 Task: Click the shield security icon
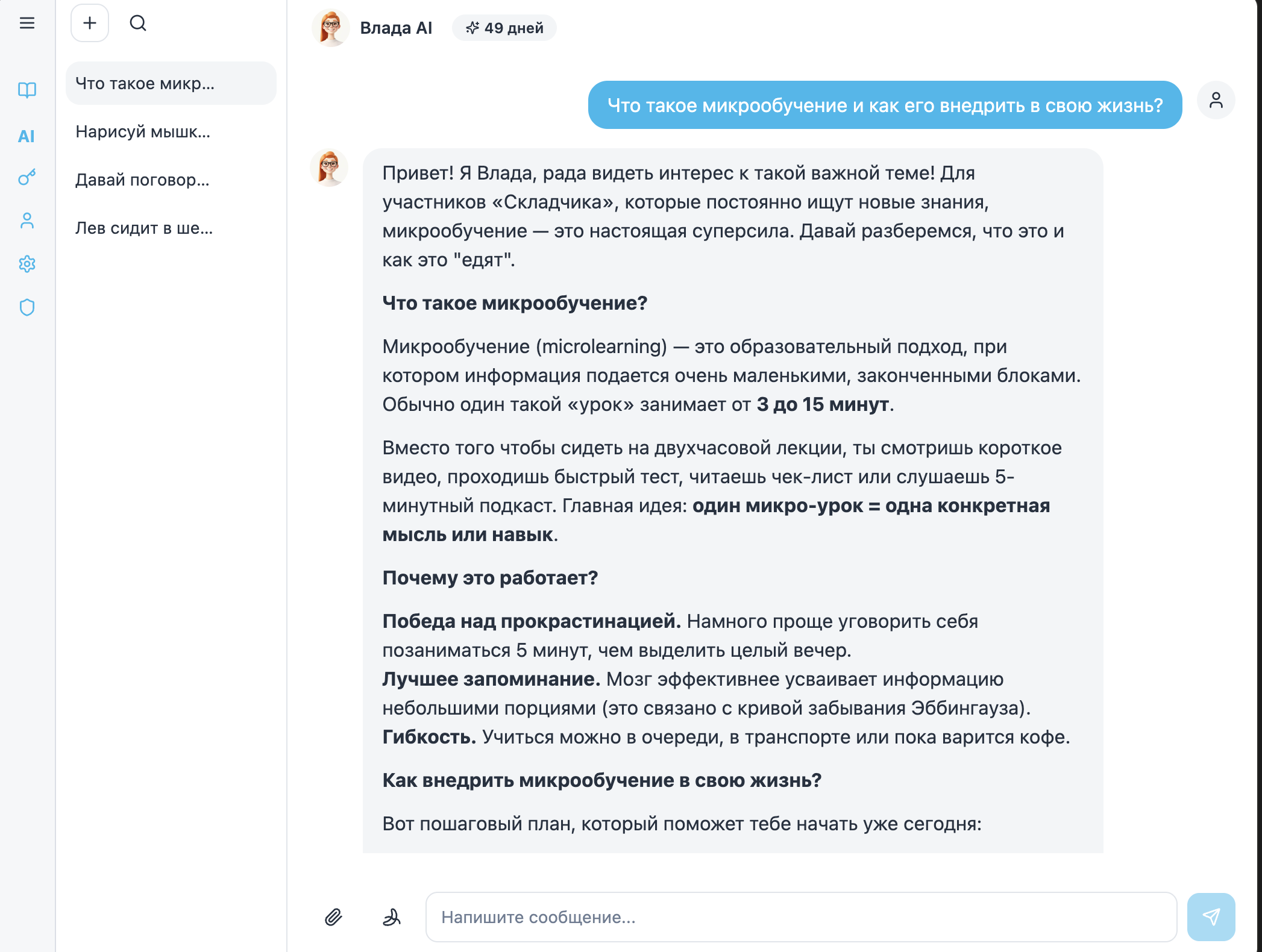point(27,307)
